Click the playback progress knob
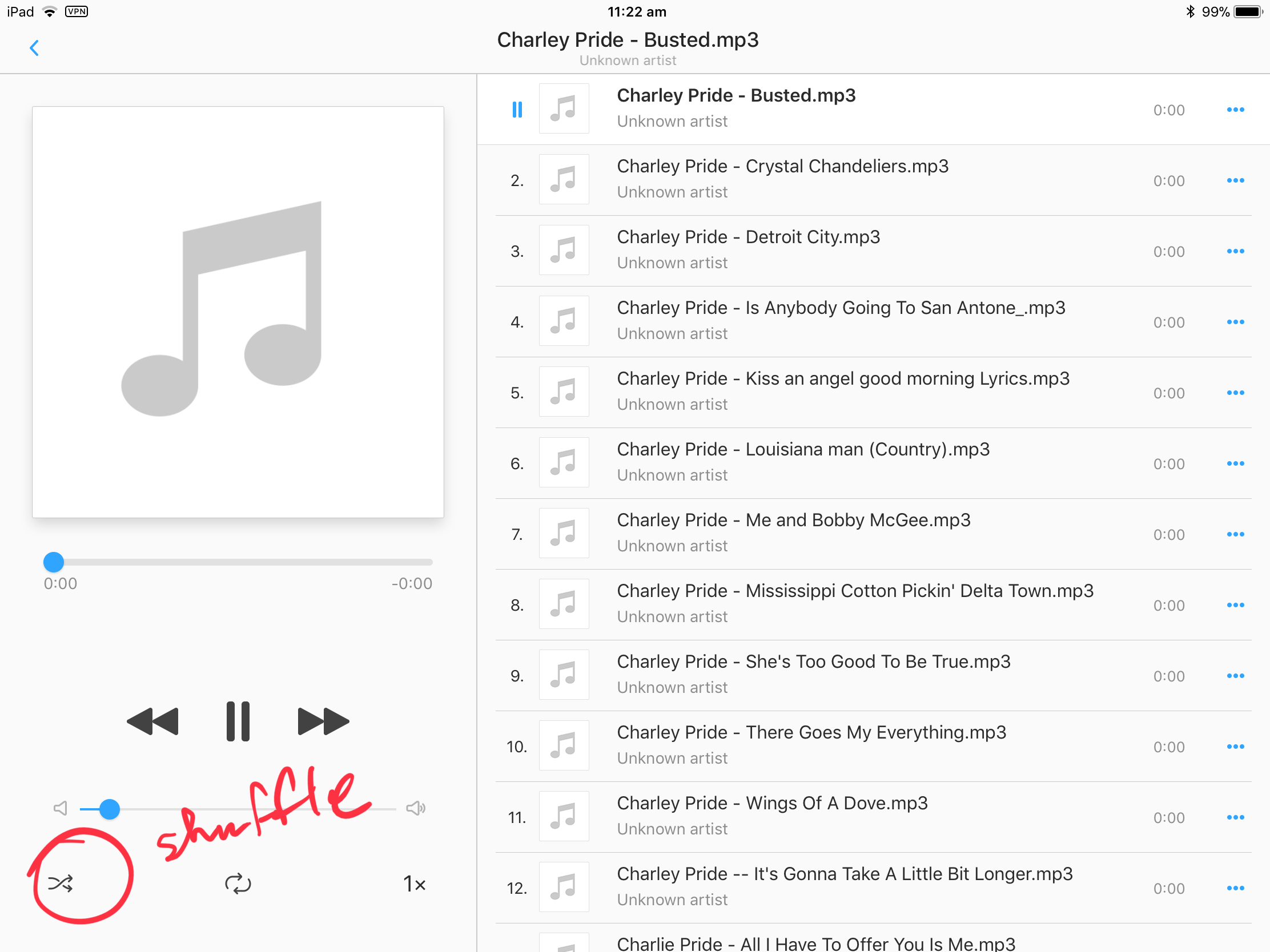Screen dimensions: 1270x952 (54, 562)
